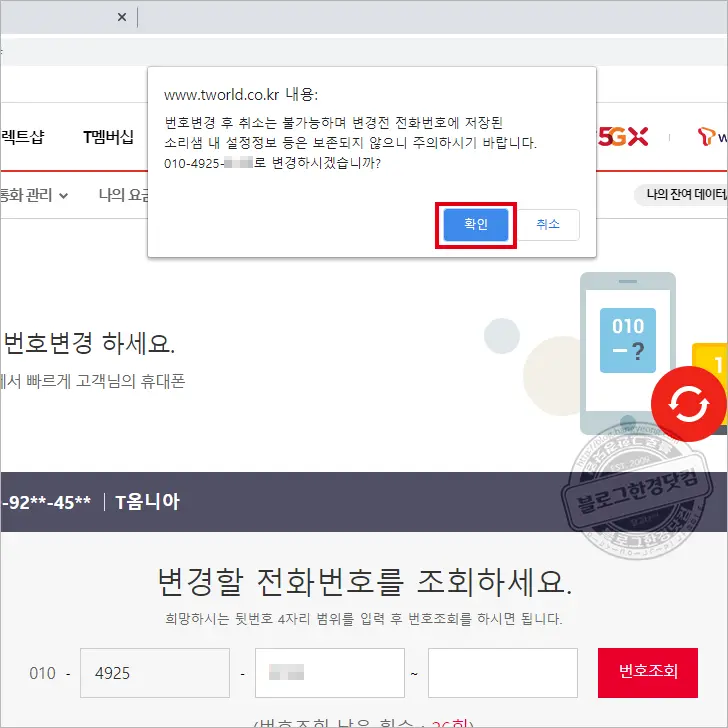Open the 나의 요금 menu
Image resolution: width=728 pixels, height=728 pixels.
click(x=124, y=195)
